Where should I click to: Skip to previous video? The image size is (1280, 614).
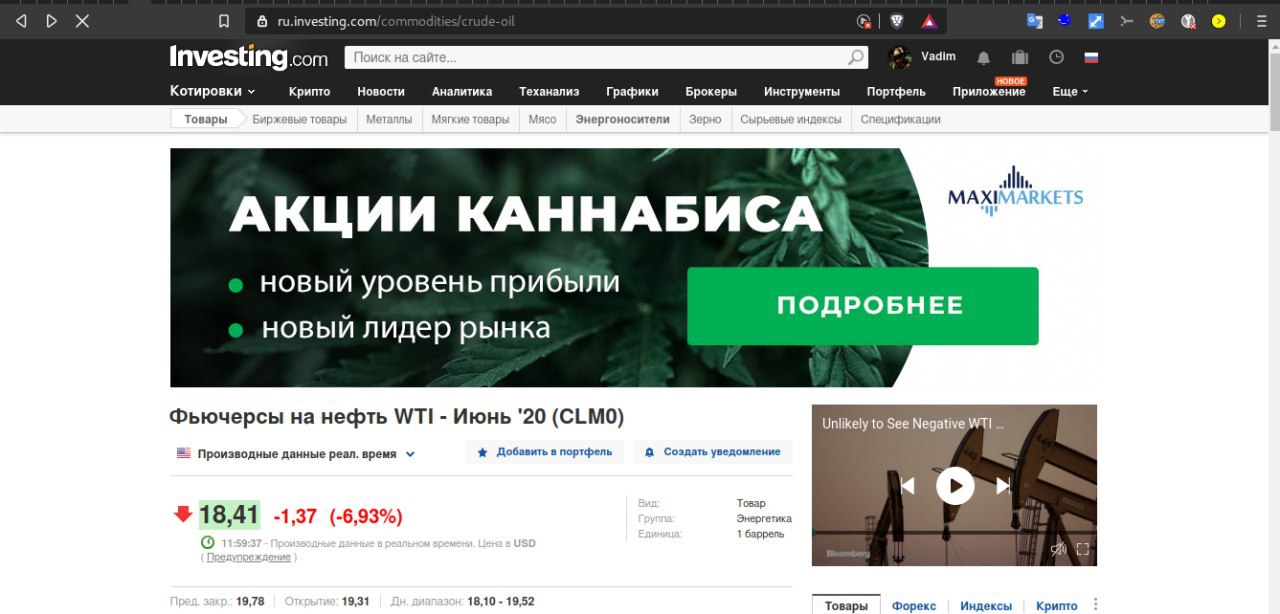[907, 486]
